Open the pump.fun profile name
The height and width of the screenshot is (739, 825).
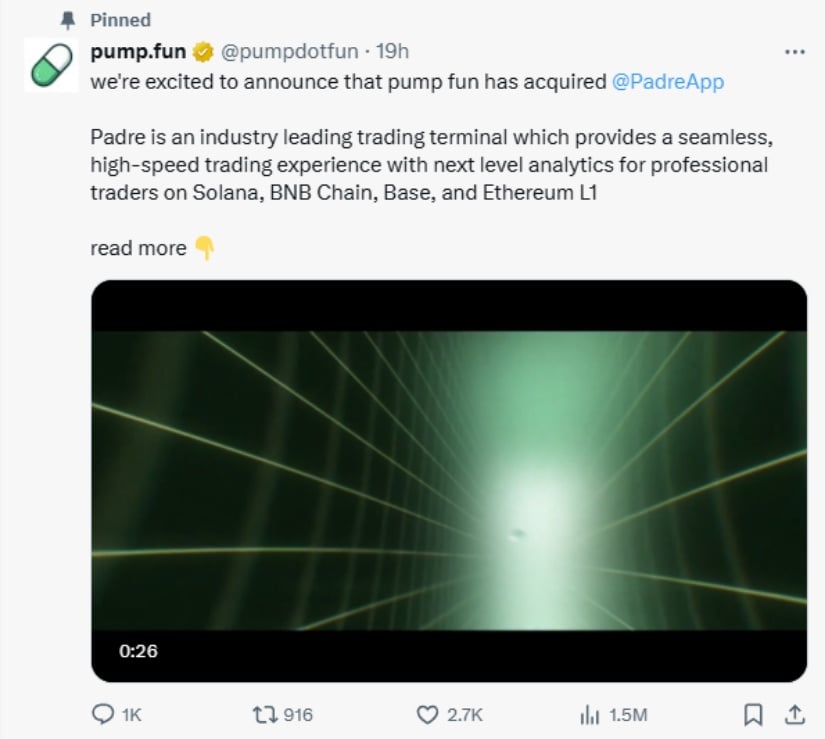coord(138,51)
